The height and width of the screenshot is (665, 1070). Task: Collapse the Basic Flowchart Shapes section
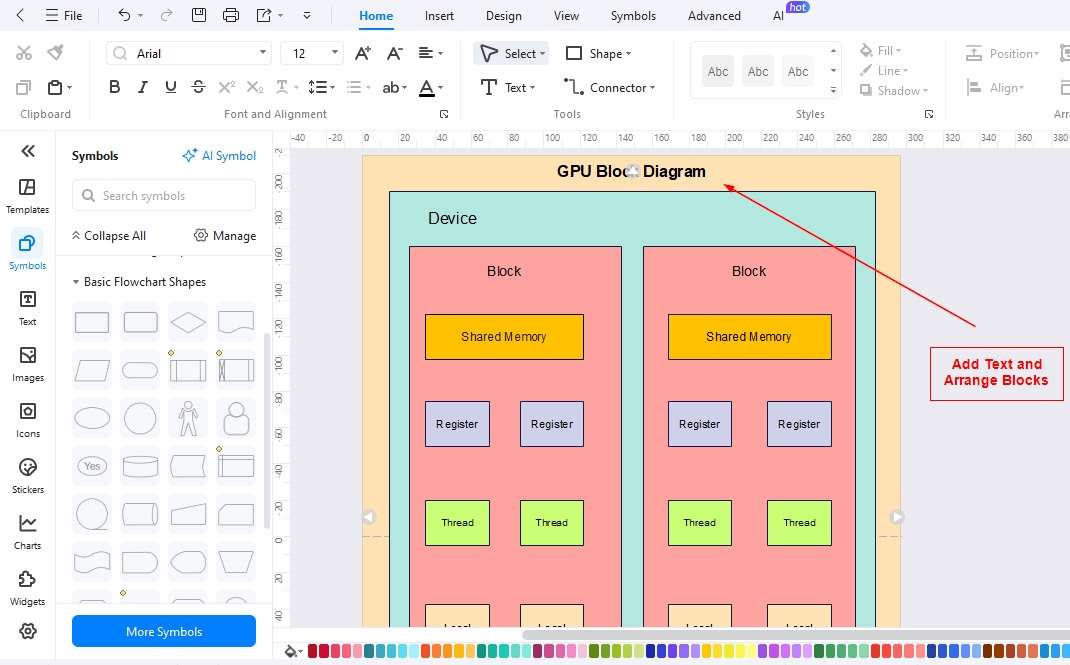tap(75, 282)
